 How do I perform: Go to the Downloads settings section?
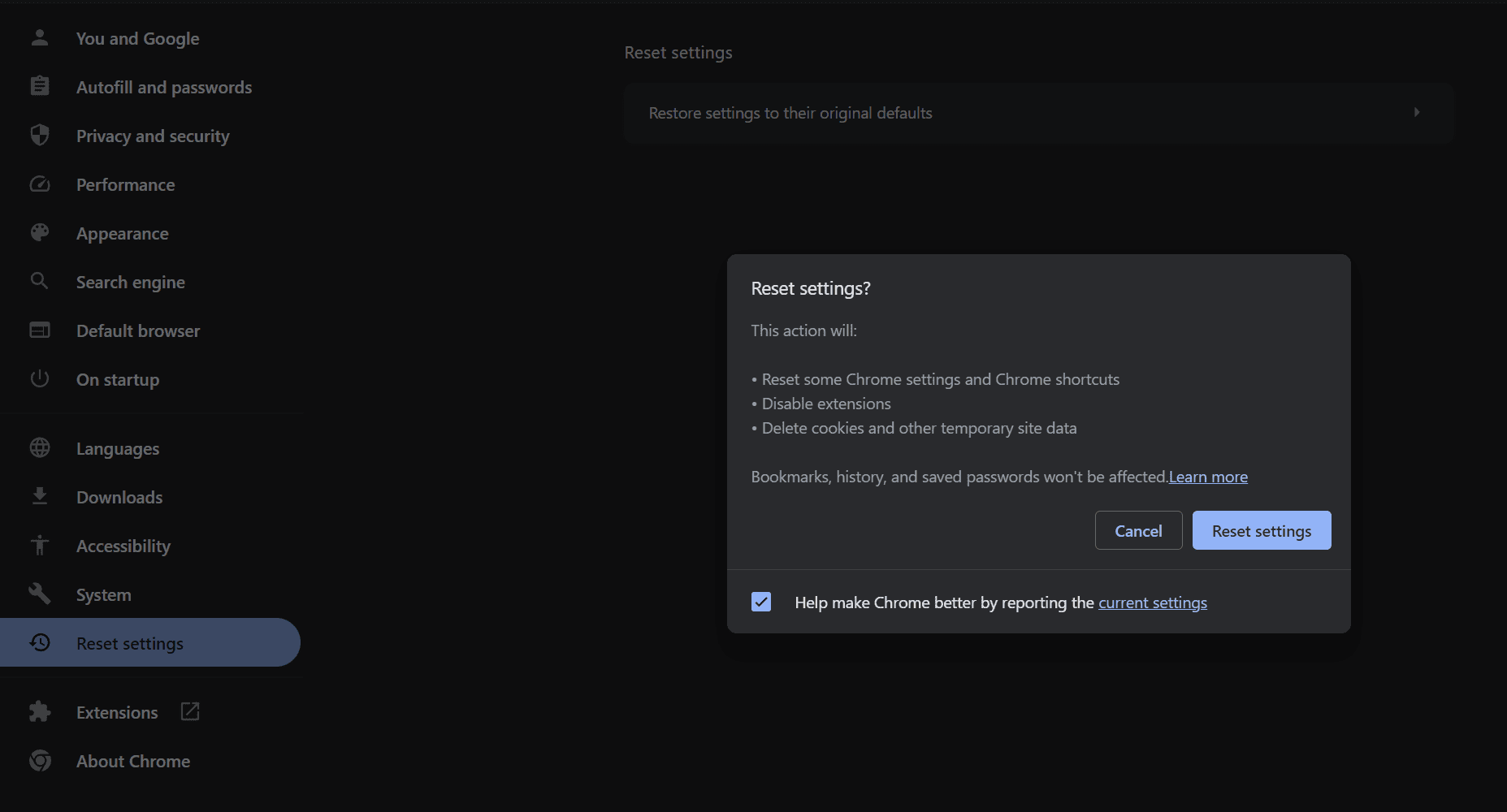119,498
